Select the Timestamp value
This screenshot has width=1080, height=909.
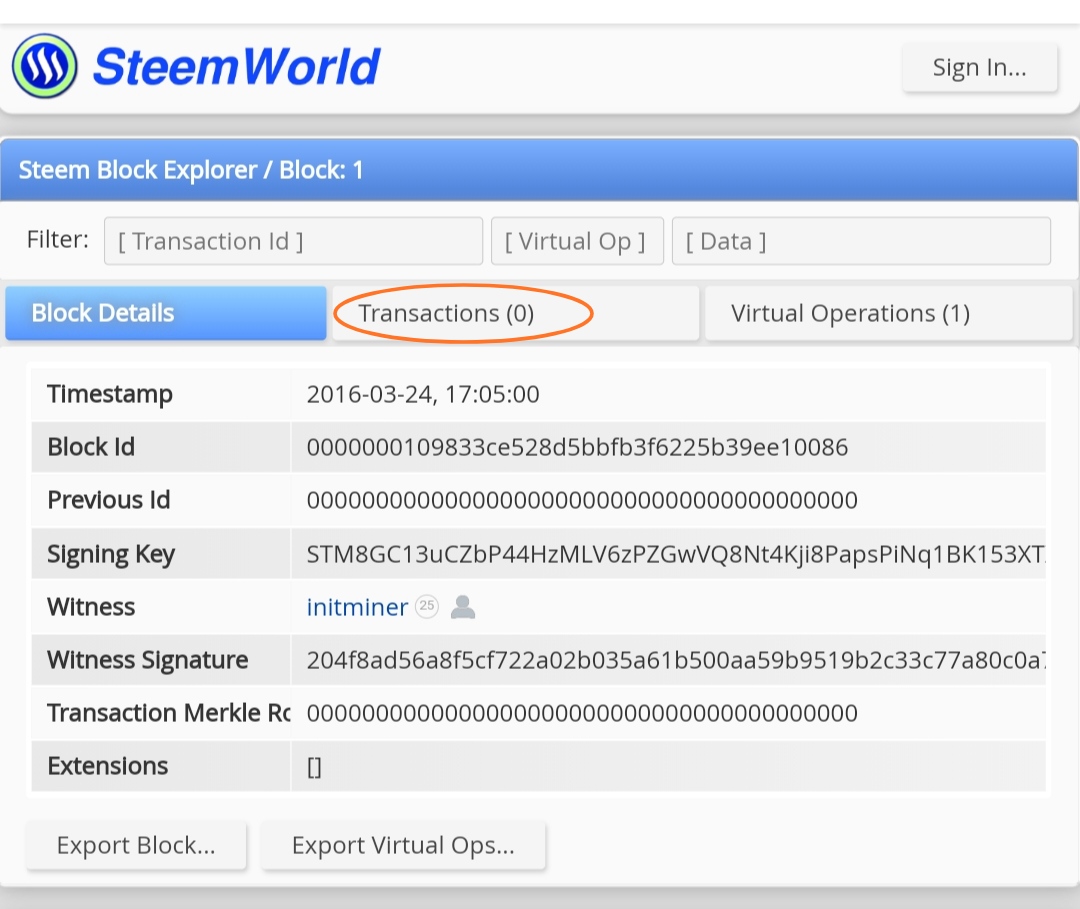(x=423, y=395)
